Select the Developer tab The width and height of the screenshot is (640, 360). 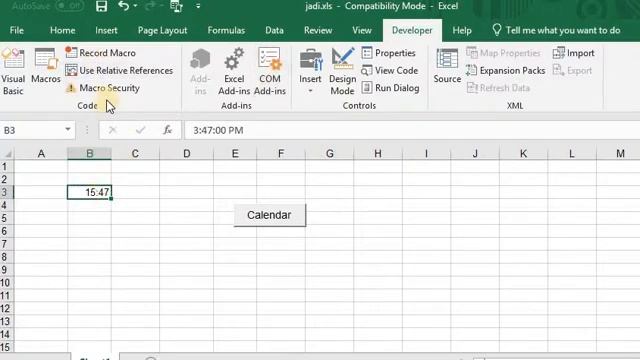412,31
